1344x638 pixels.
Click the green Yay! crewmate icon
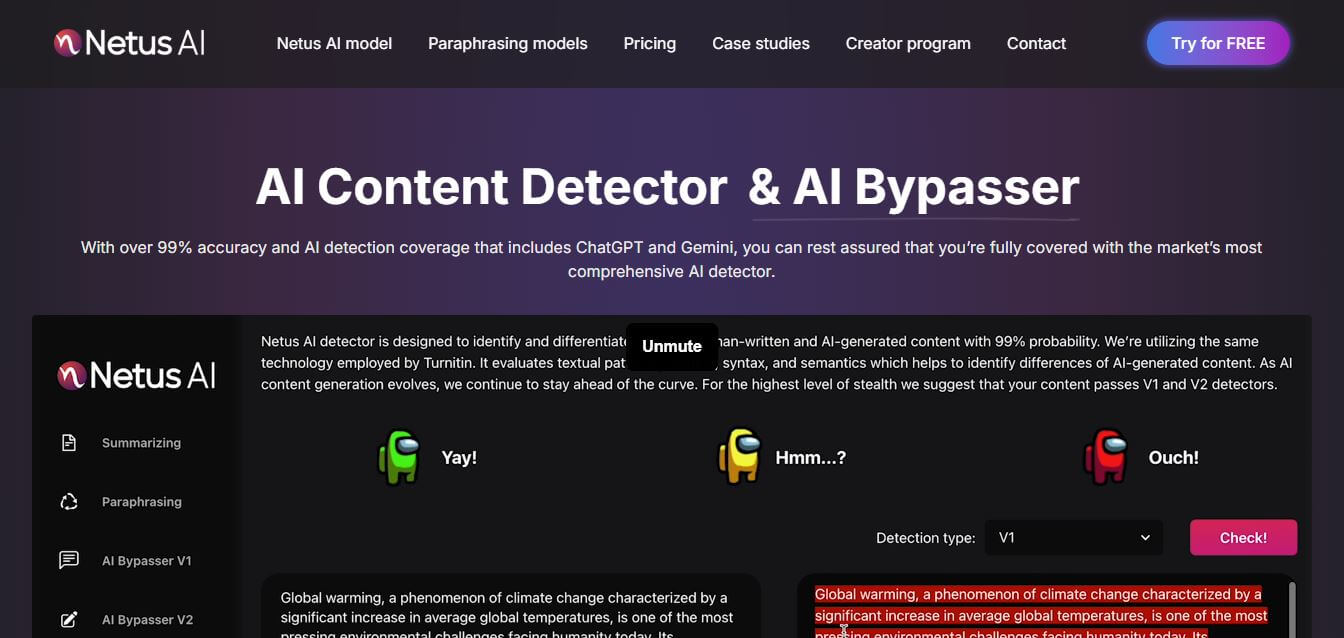coord(399,458)
